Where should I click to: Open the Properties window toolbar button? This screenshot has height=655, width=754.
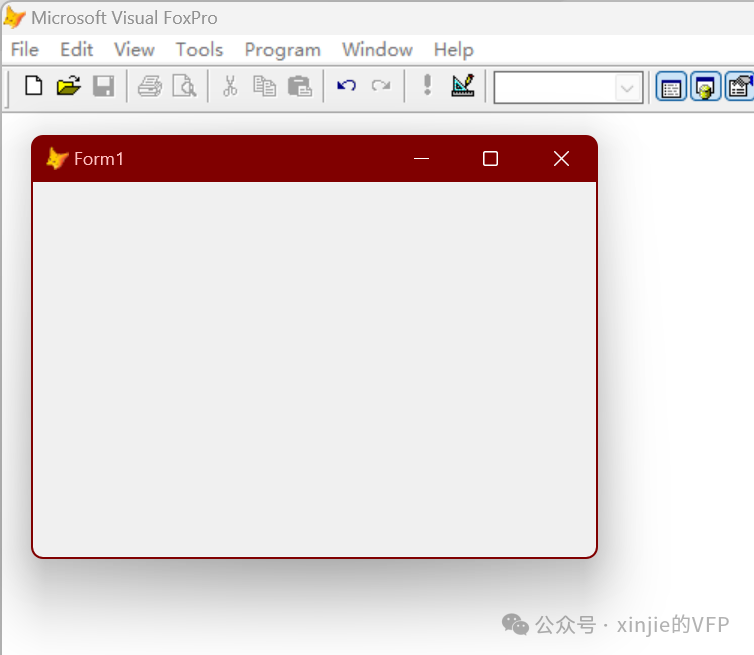click(x=739, y=87)
